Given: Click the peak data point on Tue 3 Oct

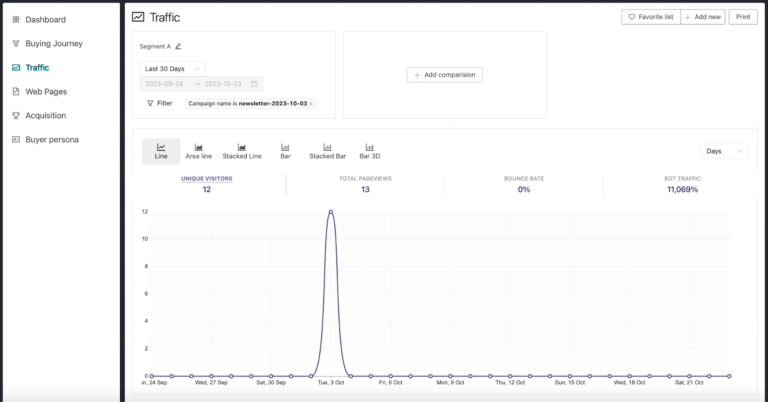Looking at the screenshot, I should [x=330, y=212].
